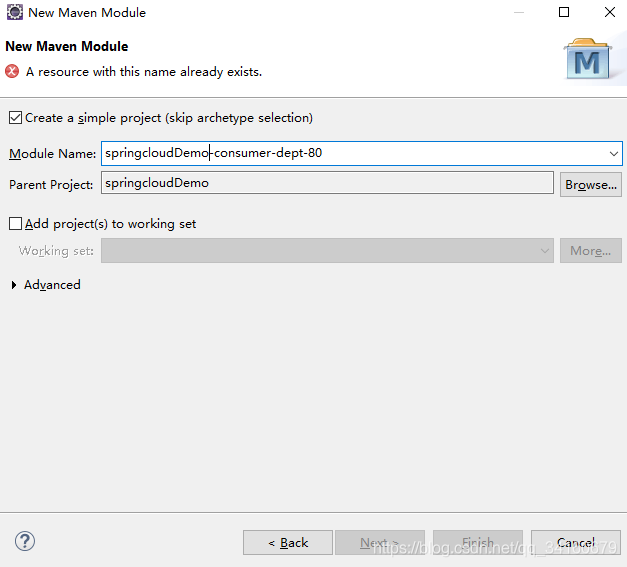Uncheck Create a simple project checkbox
The width and height of the screenshot is (627, 567).
point(15,118)
